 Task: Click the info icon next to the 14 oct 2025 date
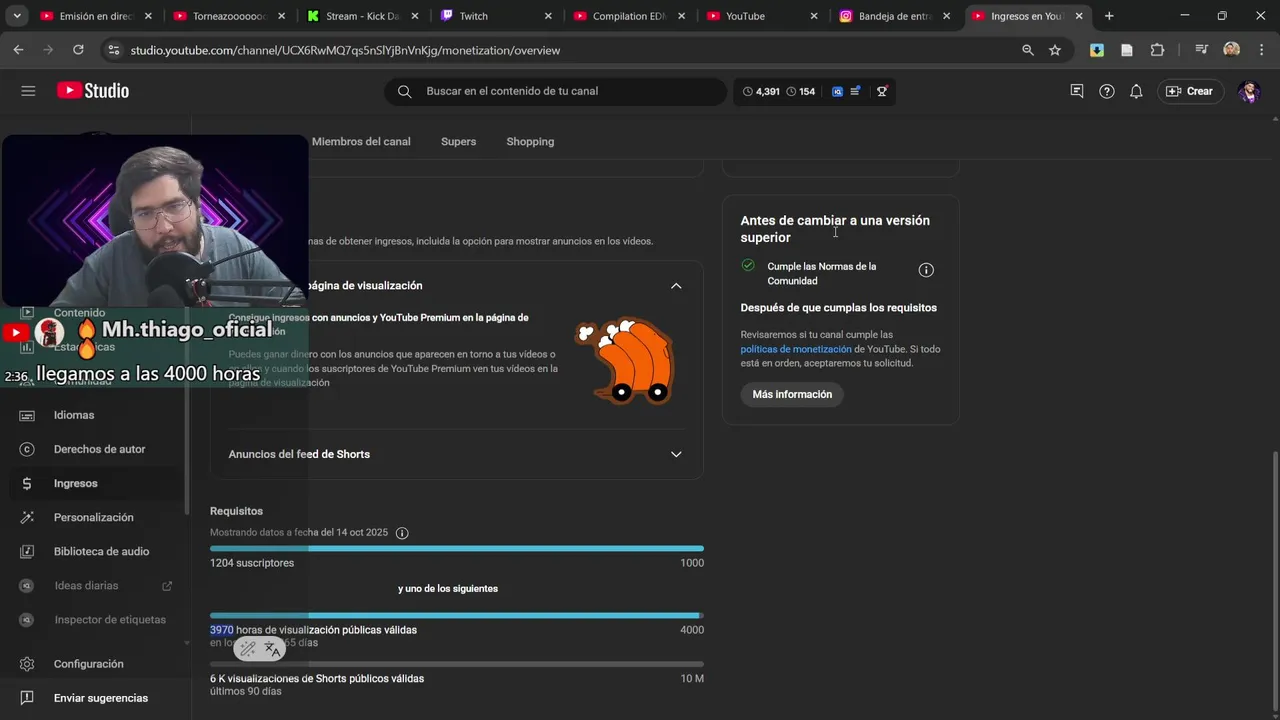[402, 533]
